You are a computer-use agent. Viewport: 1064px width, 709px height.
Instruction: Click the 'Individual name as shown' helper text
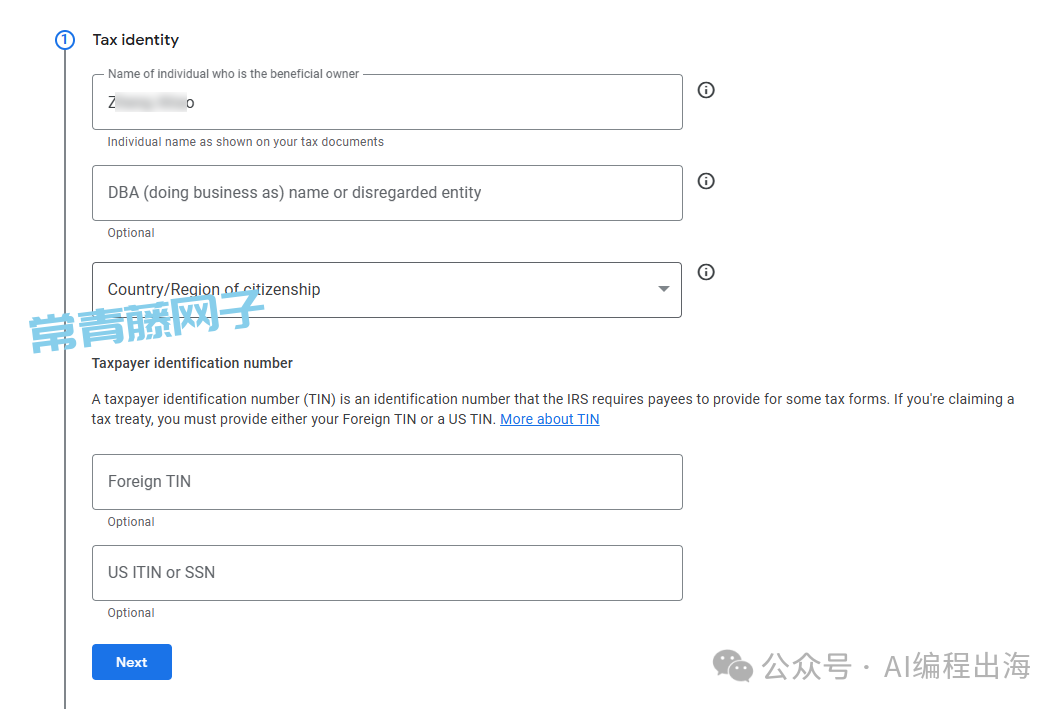245,142
